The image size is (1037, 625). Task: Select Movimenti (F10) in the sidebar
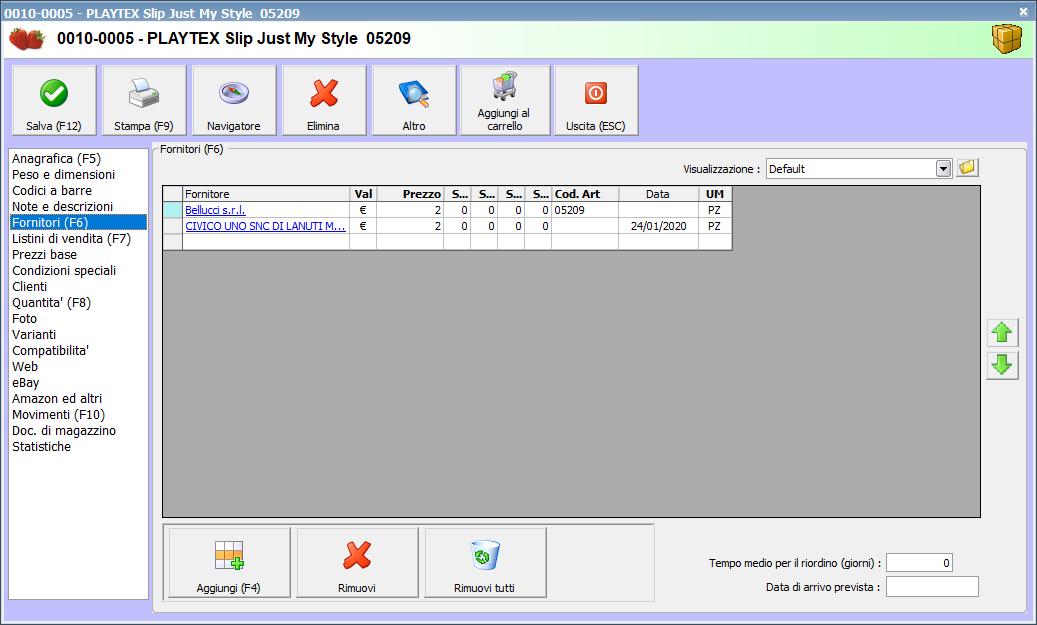[58, 414]
